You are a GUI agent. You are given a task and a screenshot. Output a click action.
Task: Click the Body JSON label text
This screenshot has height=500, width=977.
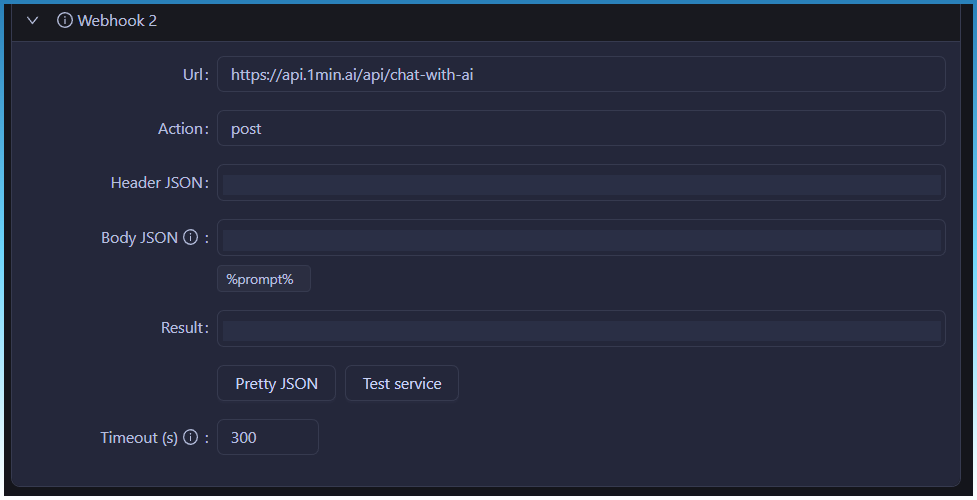[139, 238]
